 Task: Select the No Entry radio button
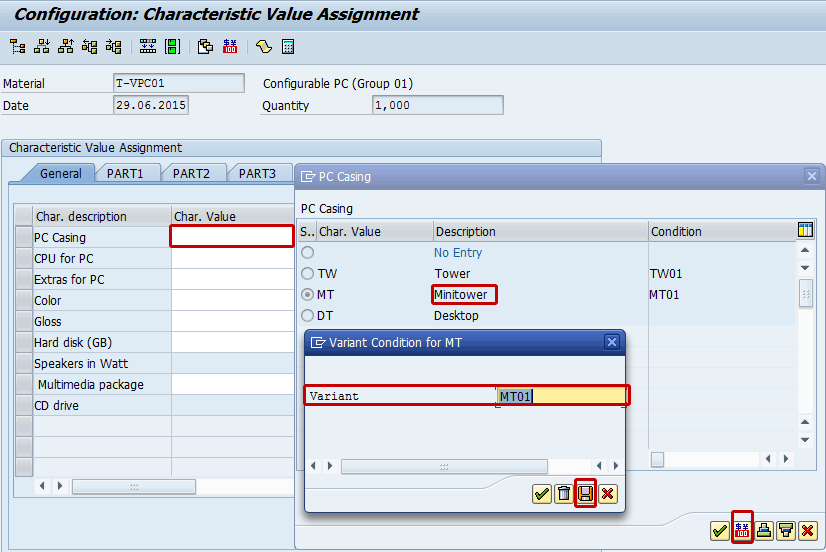tap(308, 253)
